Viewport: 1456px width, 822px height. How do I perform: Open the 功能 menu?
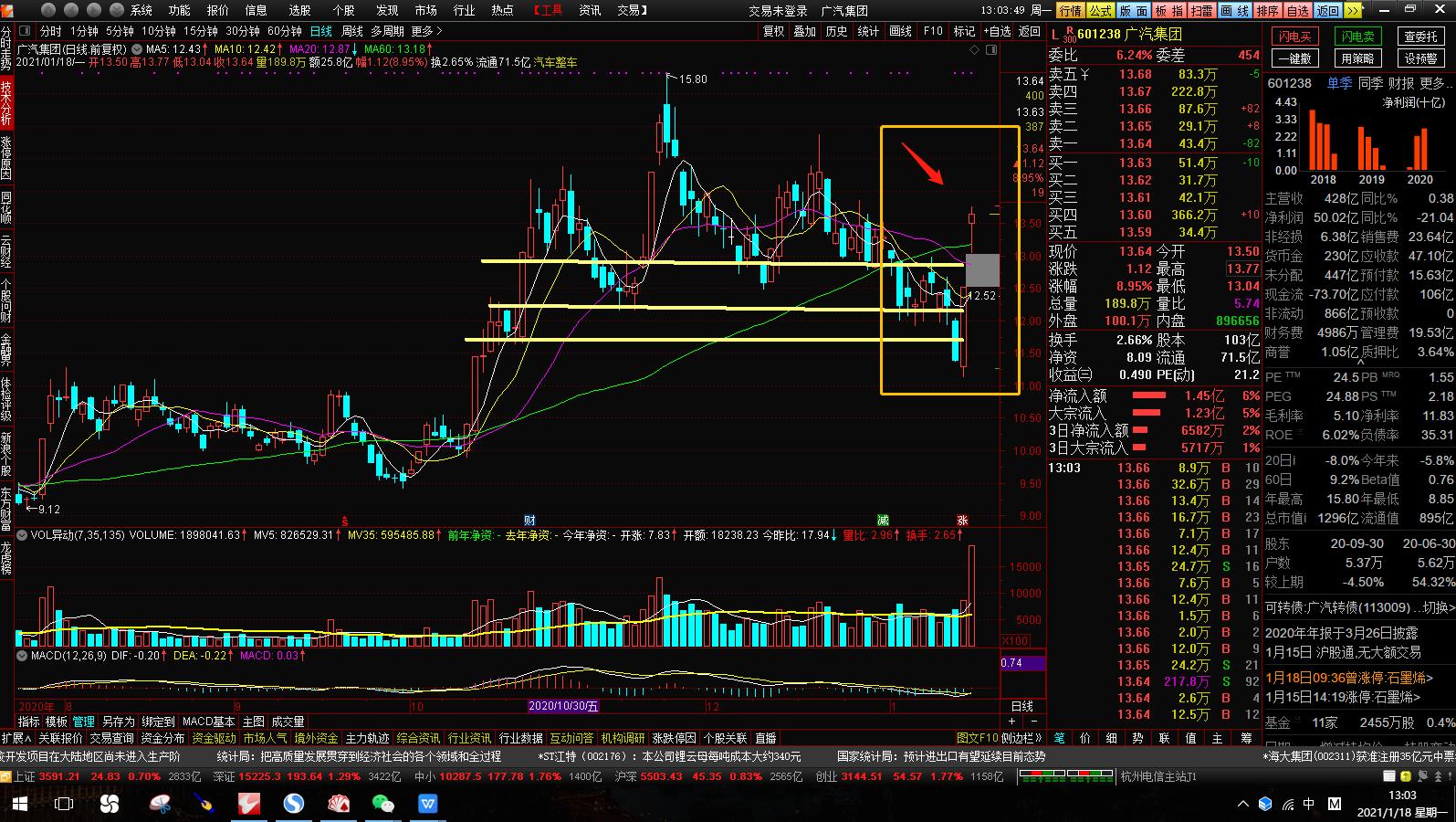point(180,10)
